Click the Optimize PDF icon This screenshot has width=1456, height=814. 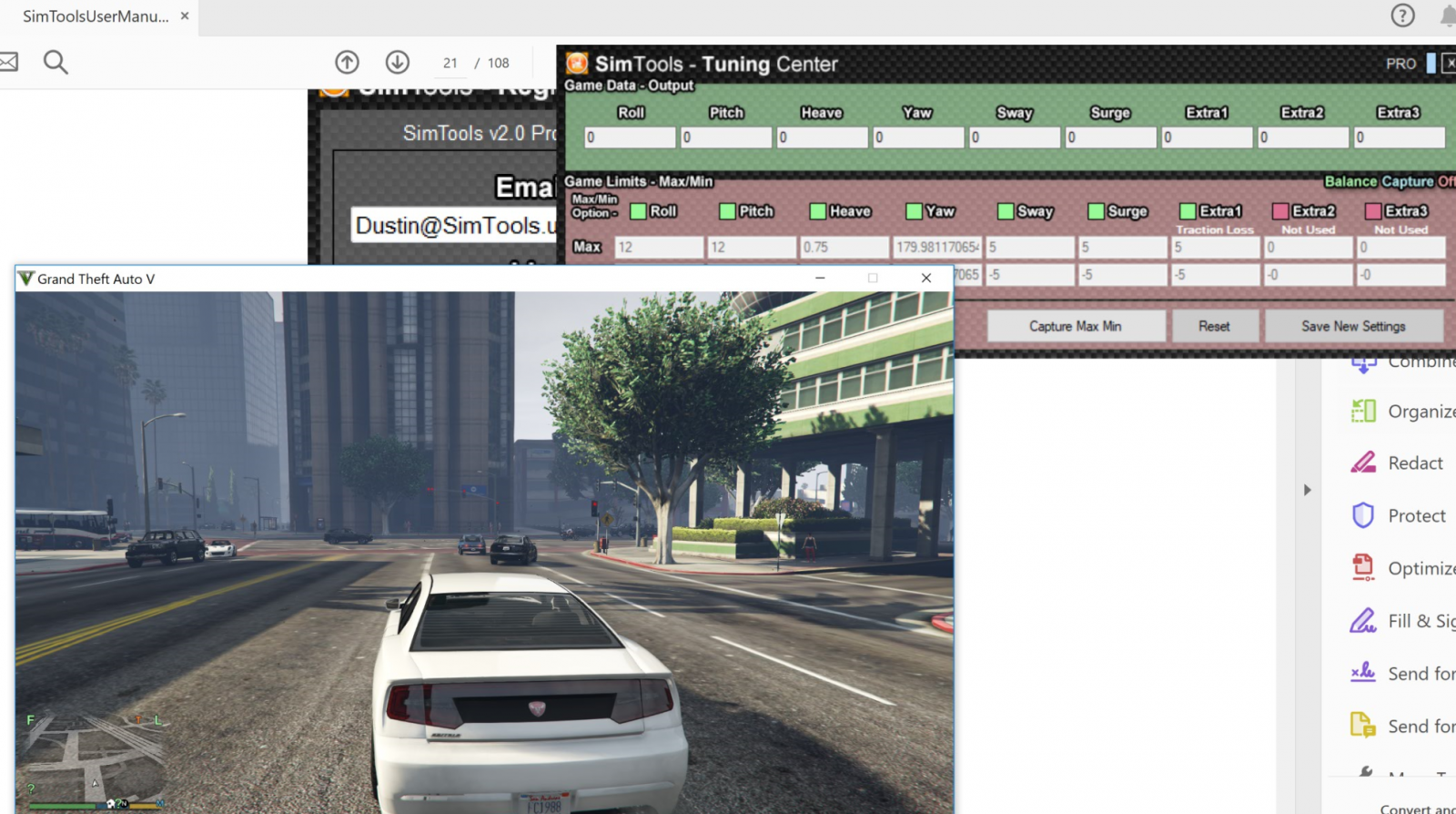(x=1363, y=567)
